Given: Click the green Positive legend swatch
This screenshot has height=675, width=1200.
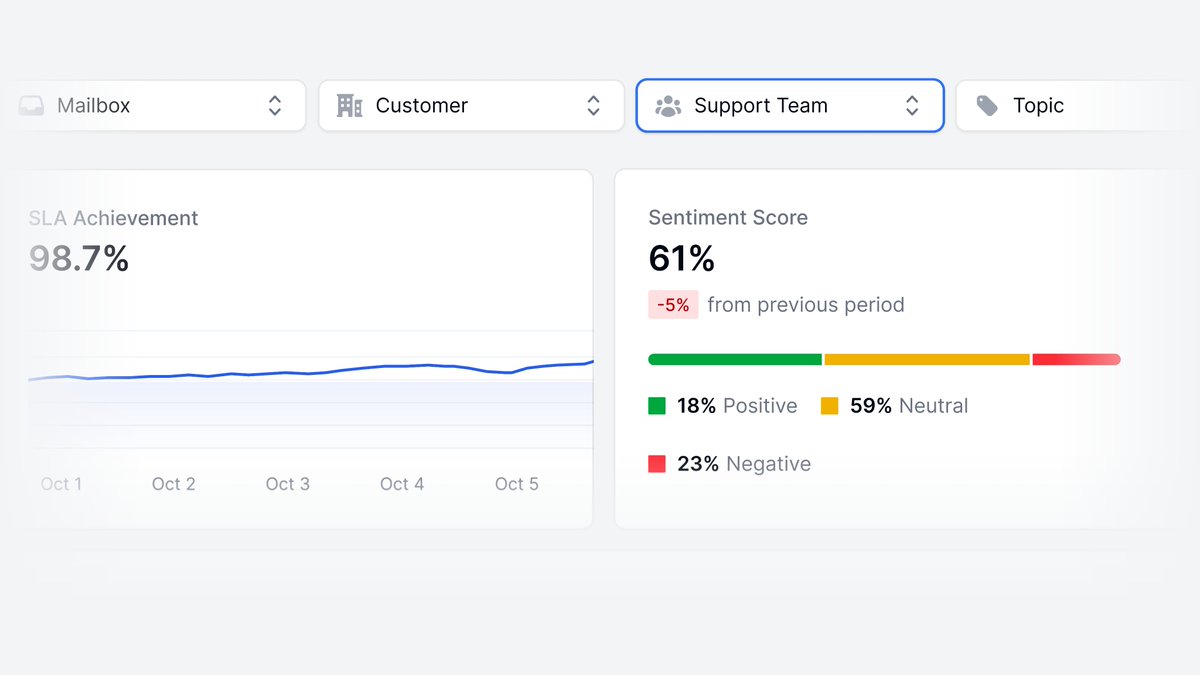Looking at the screenshot, I should 657,406.
